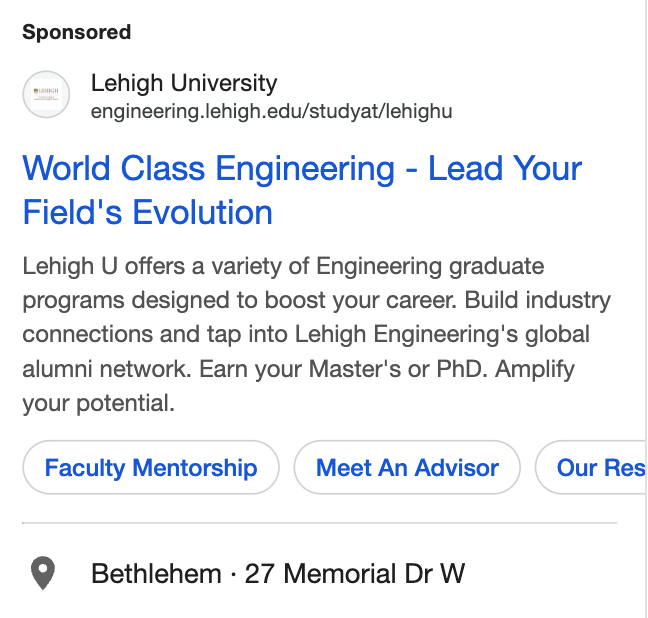Click the map location pin icon

42,574
